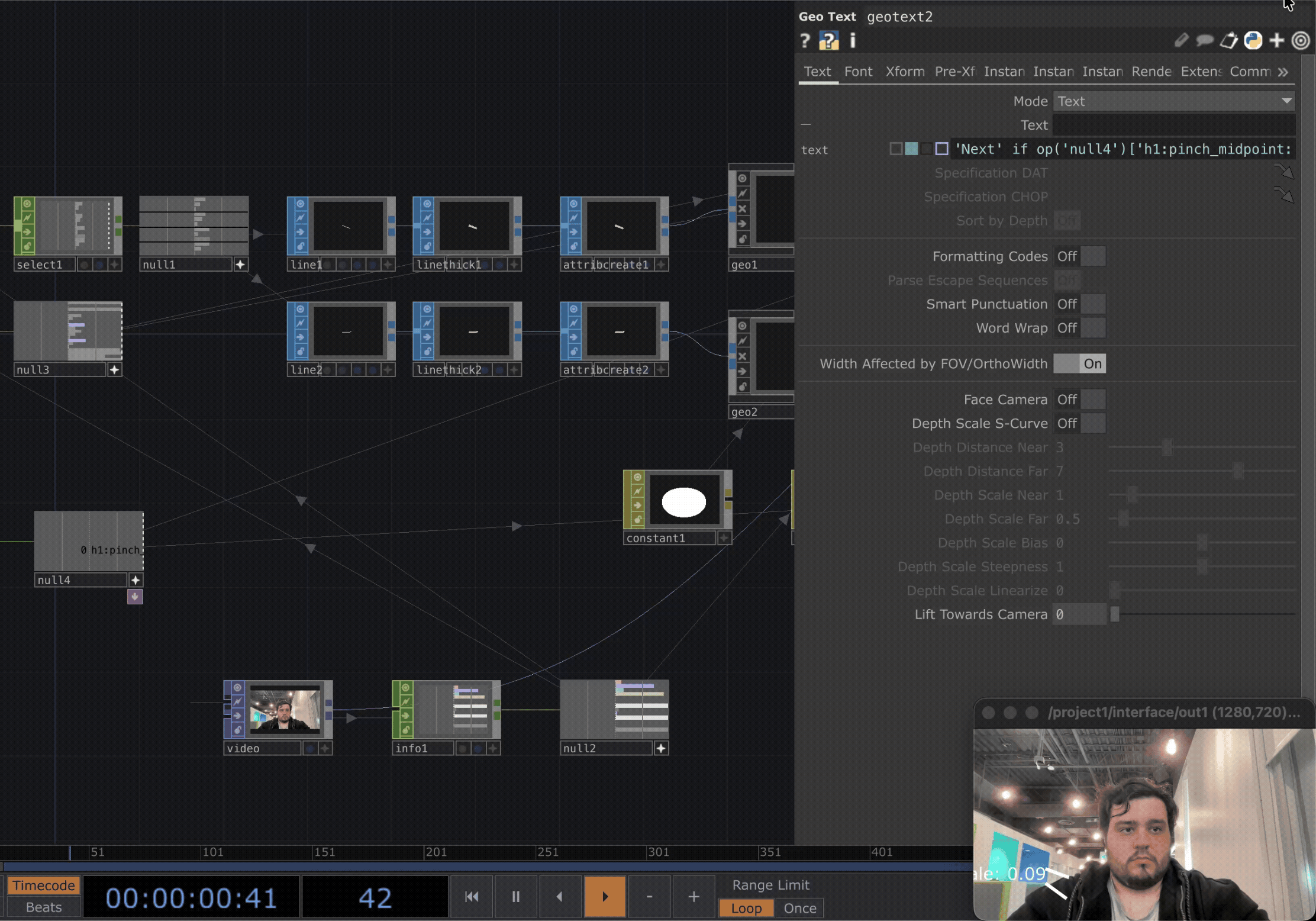Expand the null4 node's flag arrow
This screenshot has width=1316, height=921.
(x=134, y=597)
